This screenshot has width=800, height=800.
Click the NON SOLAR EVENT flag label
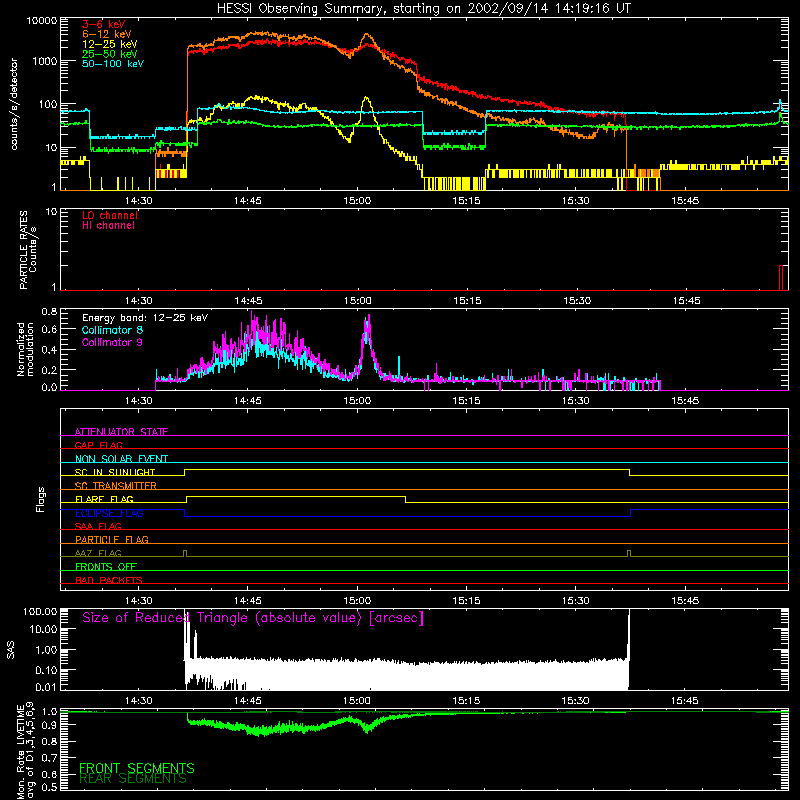coord(121,459)
